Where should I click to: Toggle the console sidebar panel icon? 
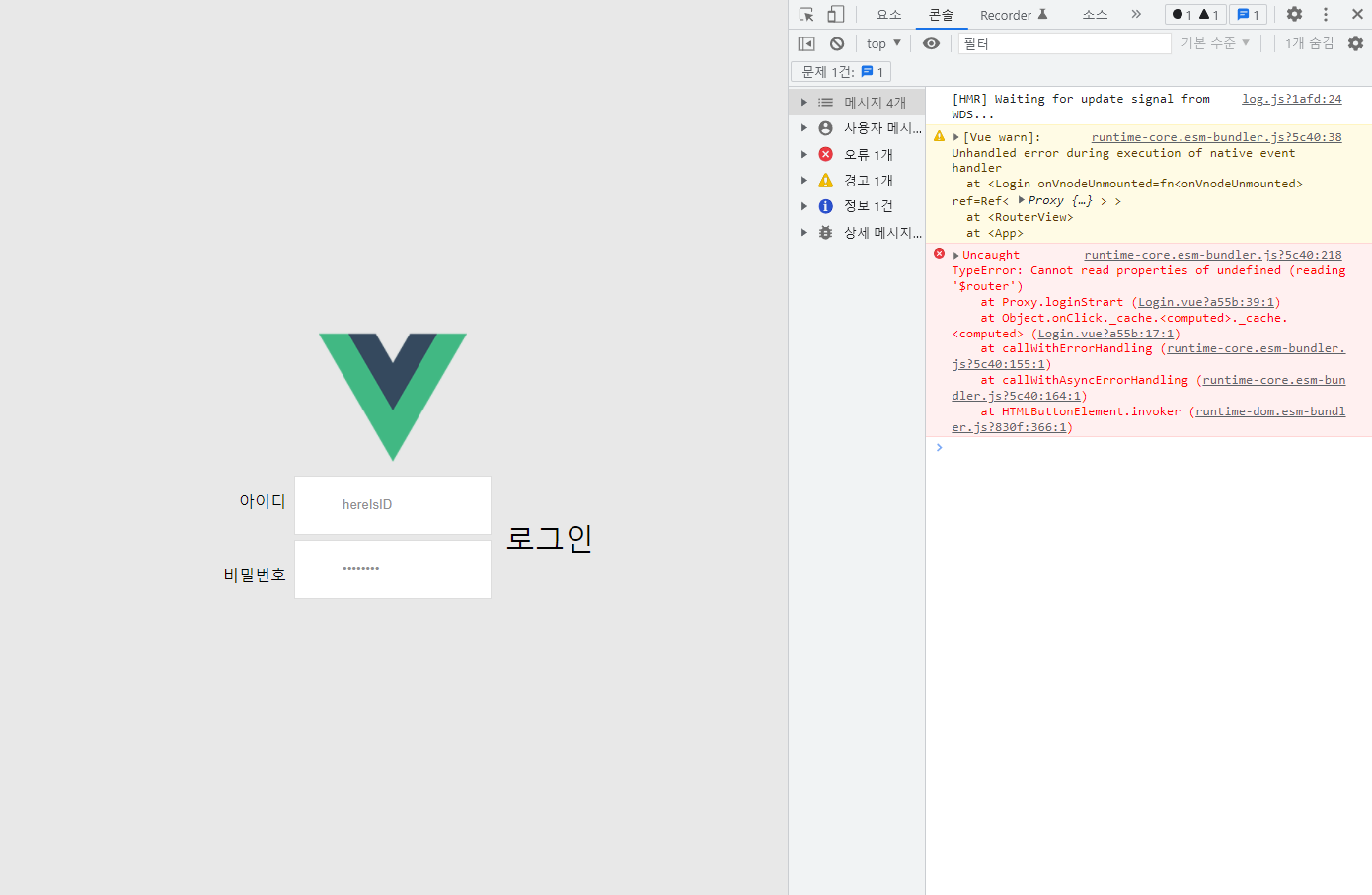click(806, 43)
